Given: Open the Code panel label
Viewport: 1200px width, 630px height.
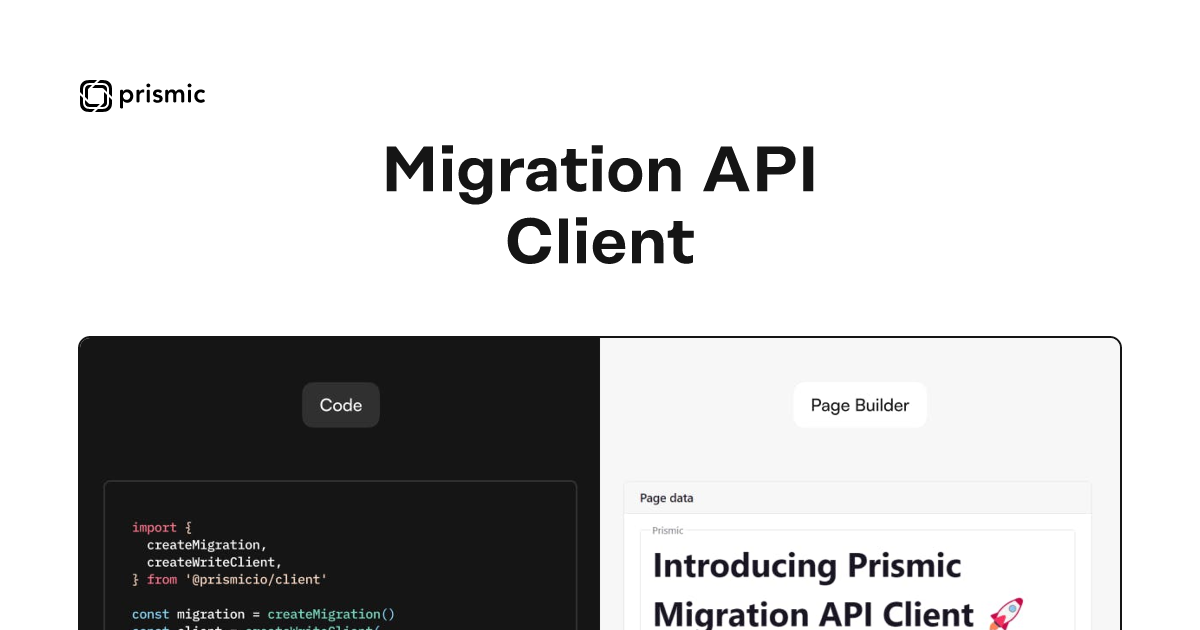Looking at the screenshot, I should [x=340, y=405].
